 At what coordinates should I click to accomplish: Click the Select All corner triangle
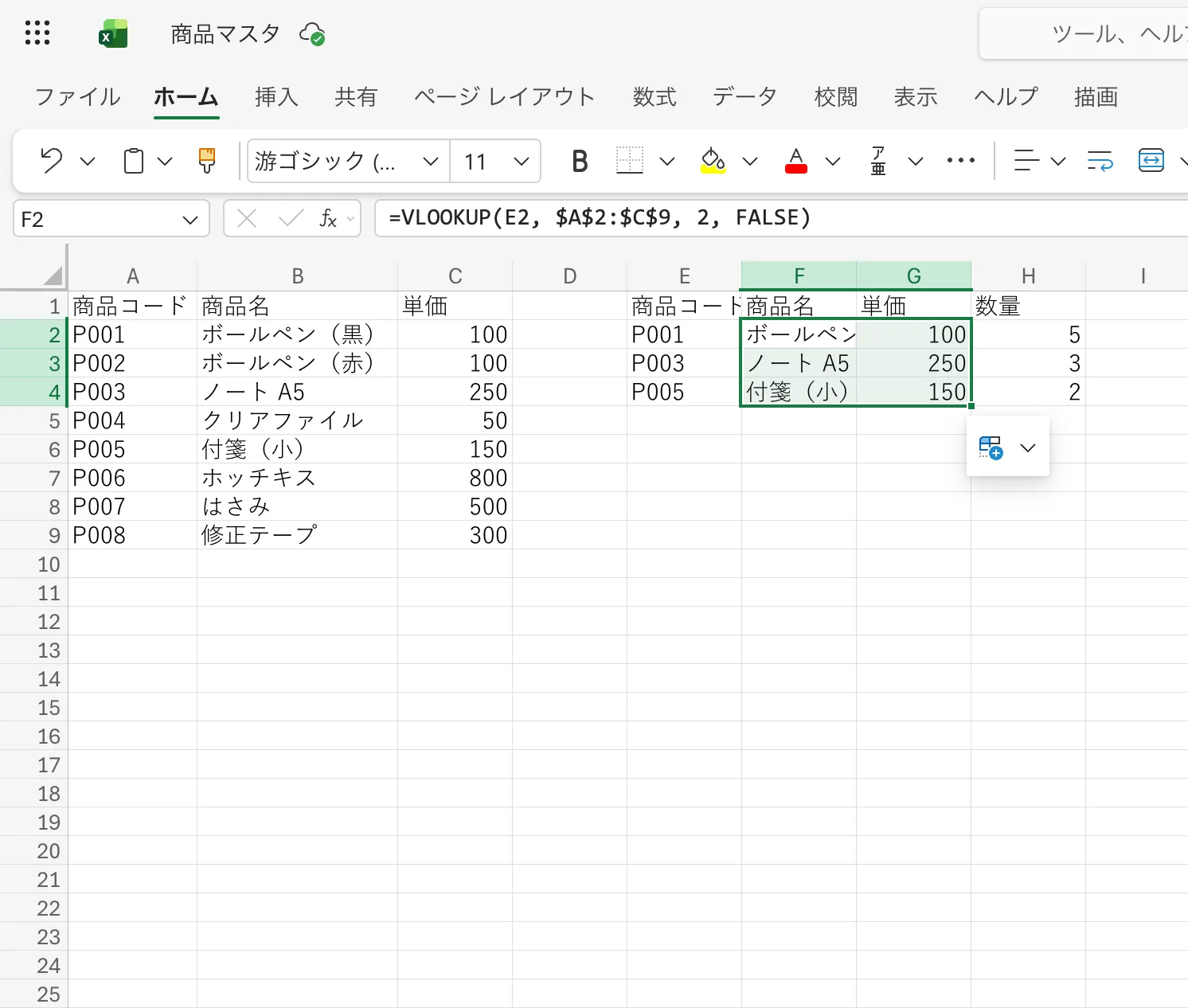coord(53,275)
